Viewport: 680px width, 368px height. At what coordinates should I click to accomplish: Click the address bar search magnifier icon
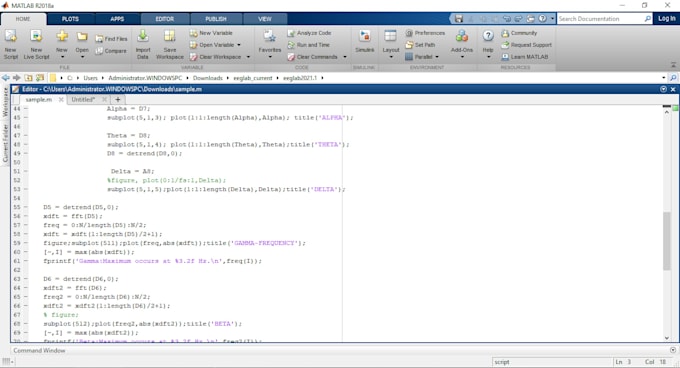tap(673, 78)
